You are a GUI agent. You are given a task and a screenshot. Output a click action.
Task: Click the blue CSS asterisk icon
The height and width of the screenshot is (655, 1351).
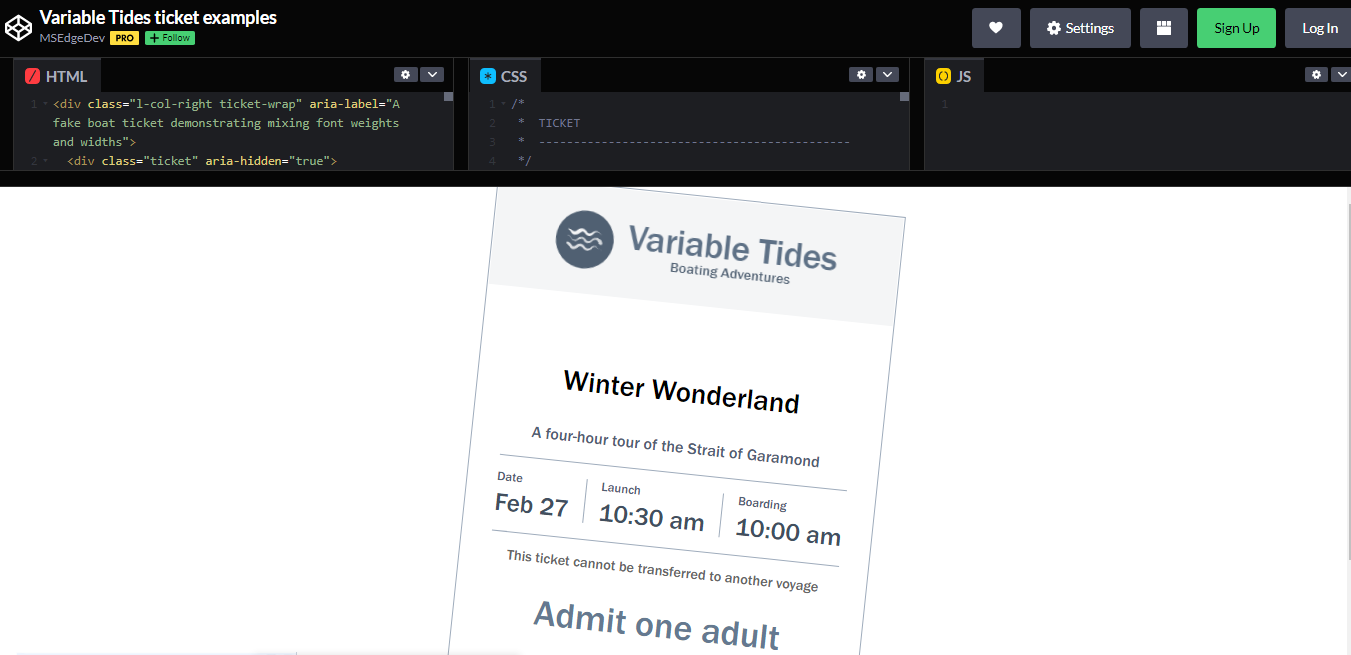[487, 74]
